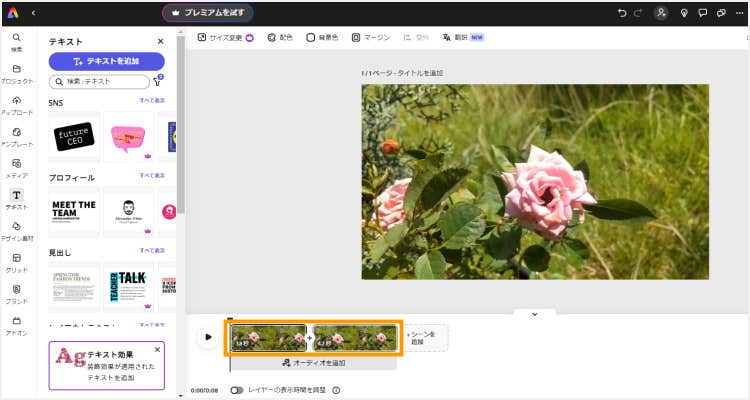Open the ブランド sidebar tab

[x=17, y=295]
